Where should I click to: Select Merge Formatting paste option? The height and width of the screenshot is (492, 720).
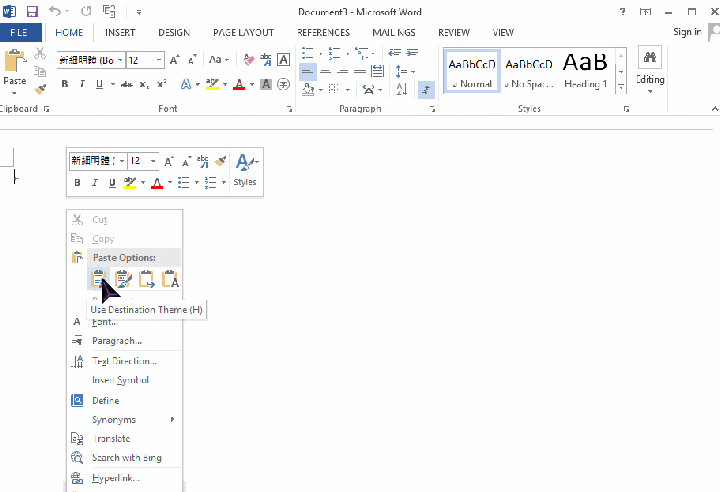coord(146,279)
